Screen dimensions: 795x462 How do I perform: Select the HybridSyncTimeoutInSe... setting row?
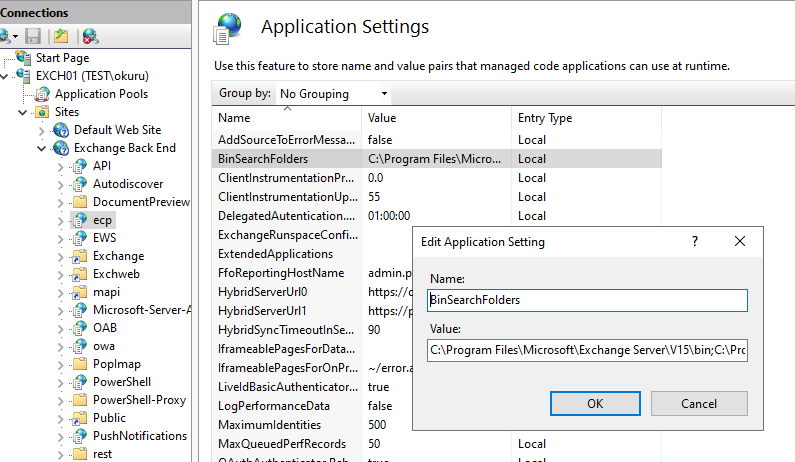pyautogui.click(x=312, y=330)
